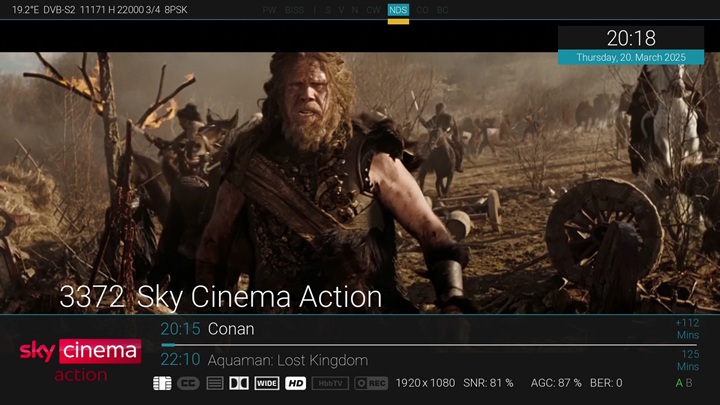720x405 pixels.
Task: Click the 125 Mins duration label
Action: 688,360
